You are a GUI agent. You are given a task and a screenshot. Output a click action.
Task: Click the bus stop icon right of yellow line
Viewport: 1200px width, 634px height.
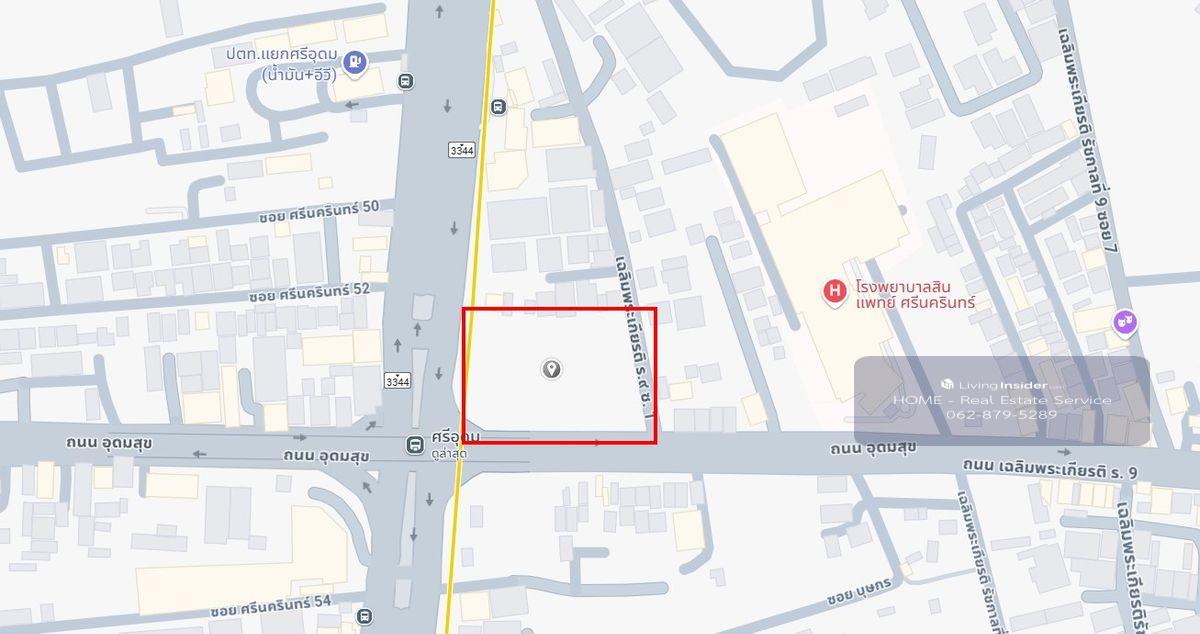(x=498, y=106)
